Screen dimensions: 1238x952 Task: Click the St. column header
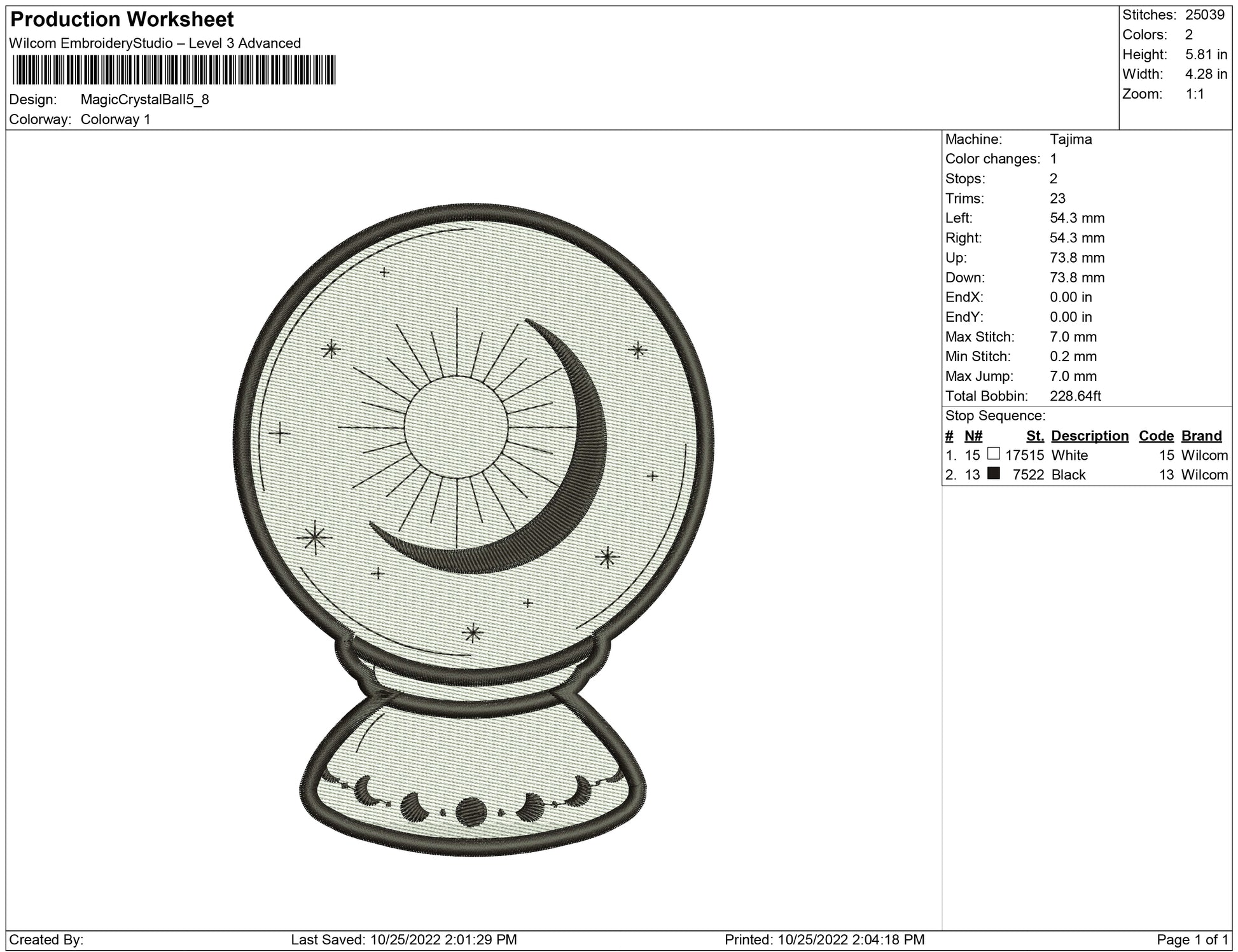pyautogui.click(x=1035, y=436)
